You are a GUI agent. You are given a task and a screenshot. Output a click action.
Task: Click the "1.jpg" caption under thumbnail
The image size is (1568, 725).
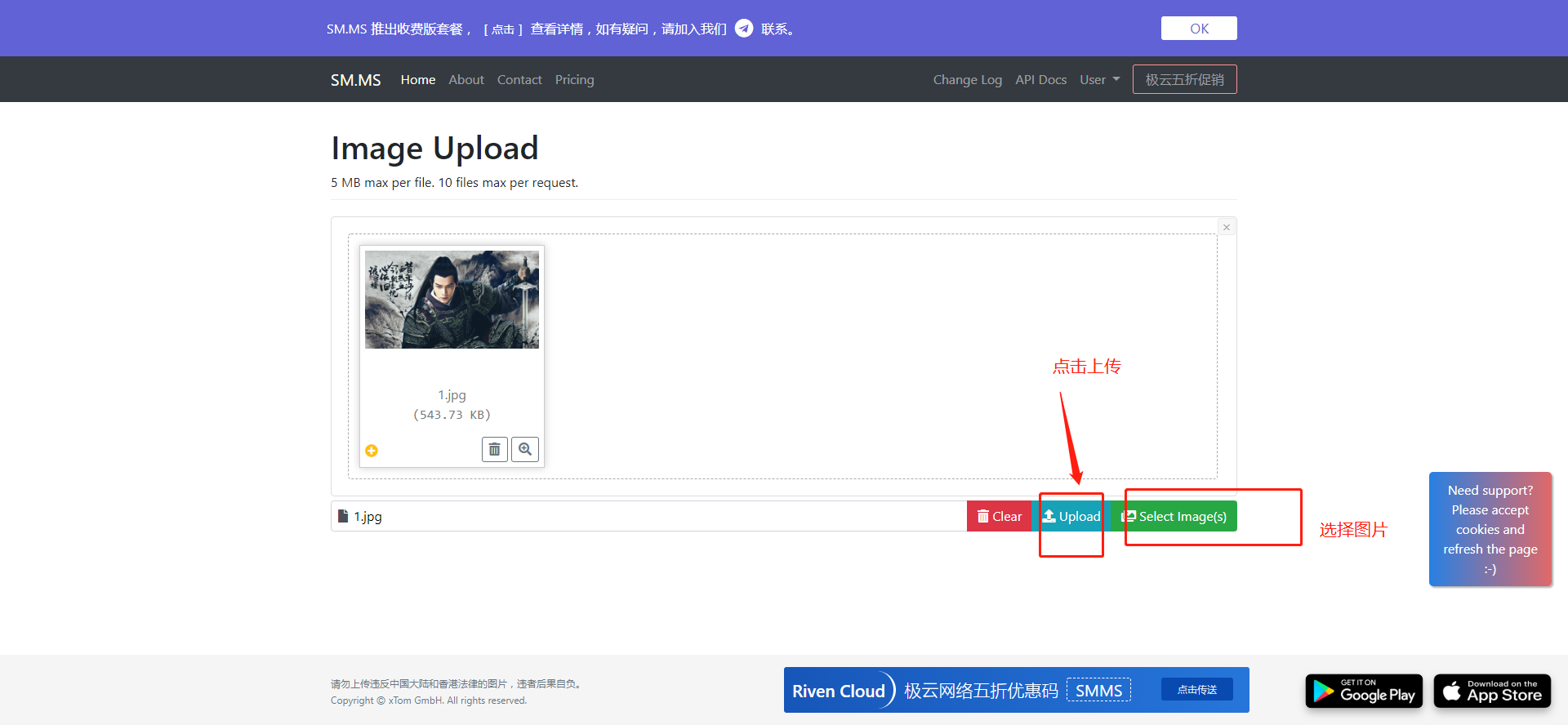click(452, 395)
